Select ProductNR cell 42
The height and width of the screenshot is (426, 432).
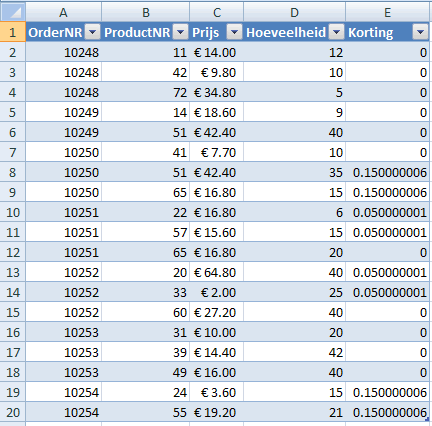click(146, 72)
